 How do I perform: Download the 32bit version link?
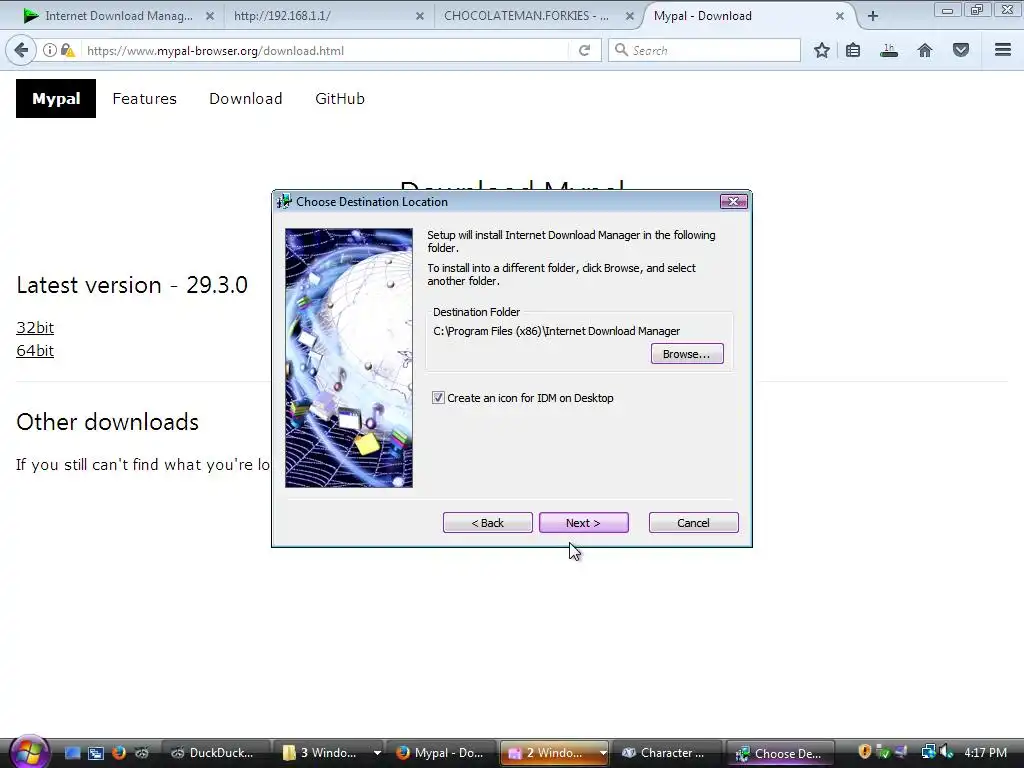(x=35, y=327)
